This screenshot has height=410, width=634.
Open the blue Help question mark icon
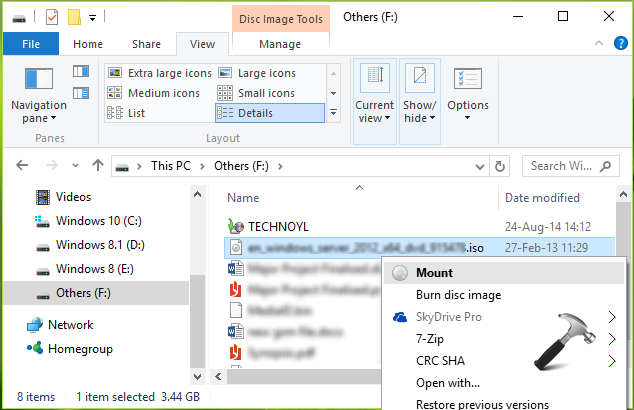(x=620, y=43)
